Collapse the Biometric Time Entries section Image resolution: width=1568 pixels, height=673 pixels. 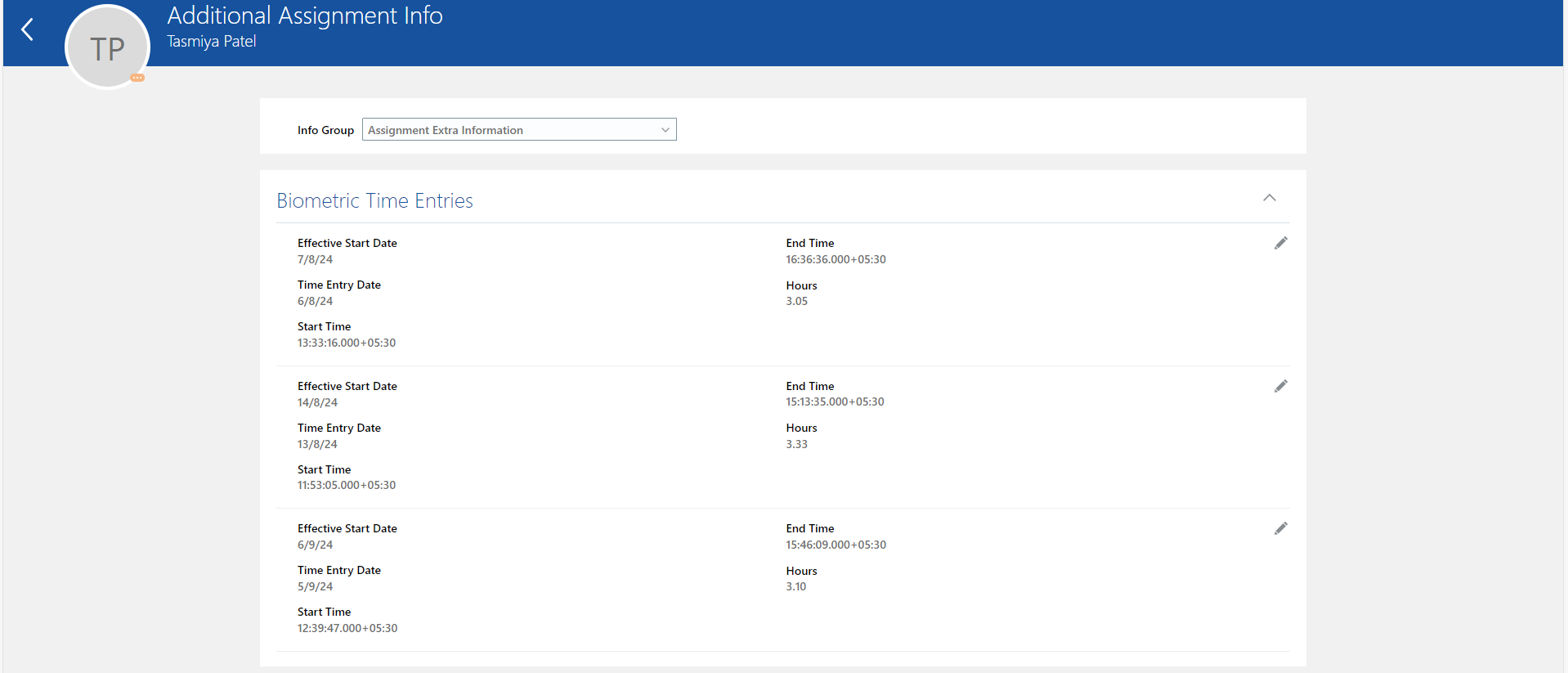coord(1269,198)
